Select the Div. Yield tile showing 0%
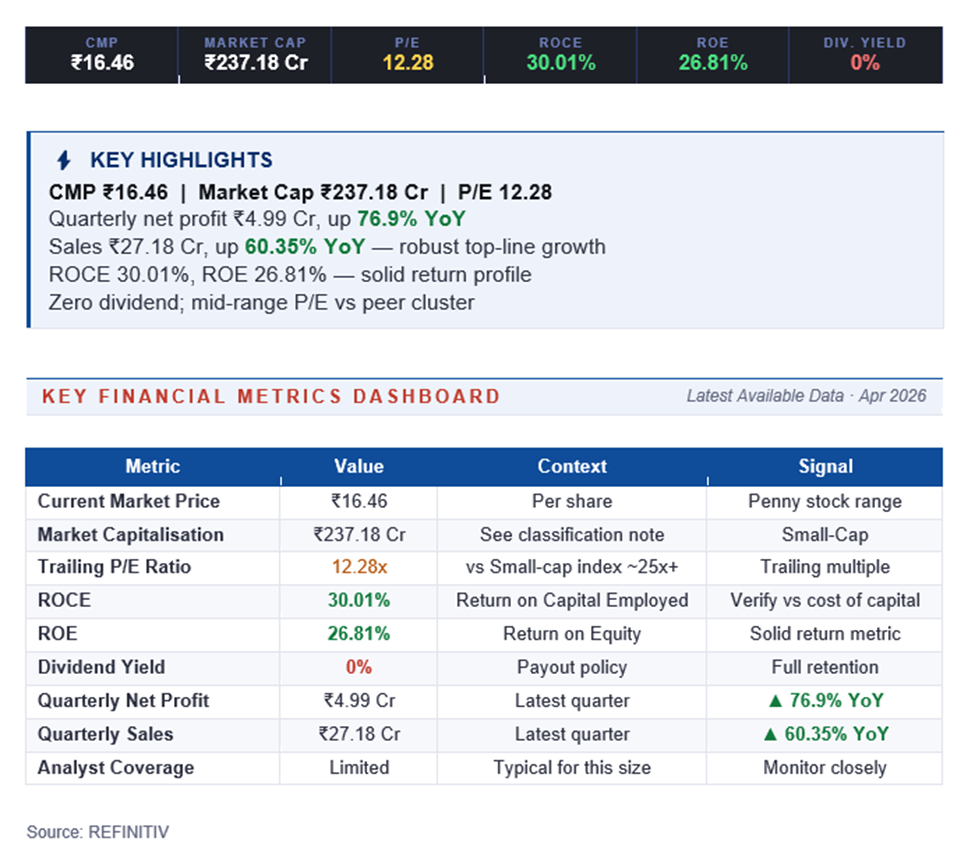The image size is (975, 852). (865, 55)
